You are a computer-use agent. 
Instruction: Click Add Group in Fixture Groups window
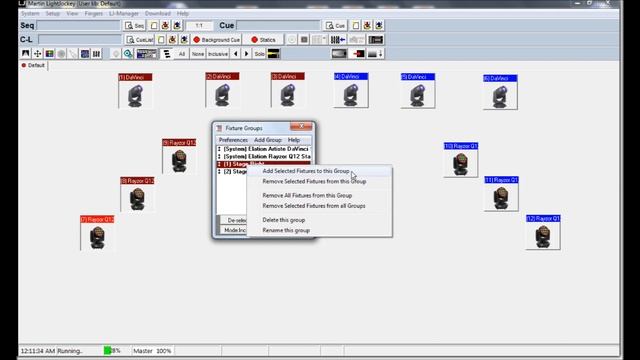[x=268, y=140]
